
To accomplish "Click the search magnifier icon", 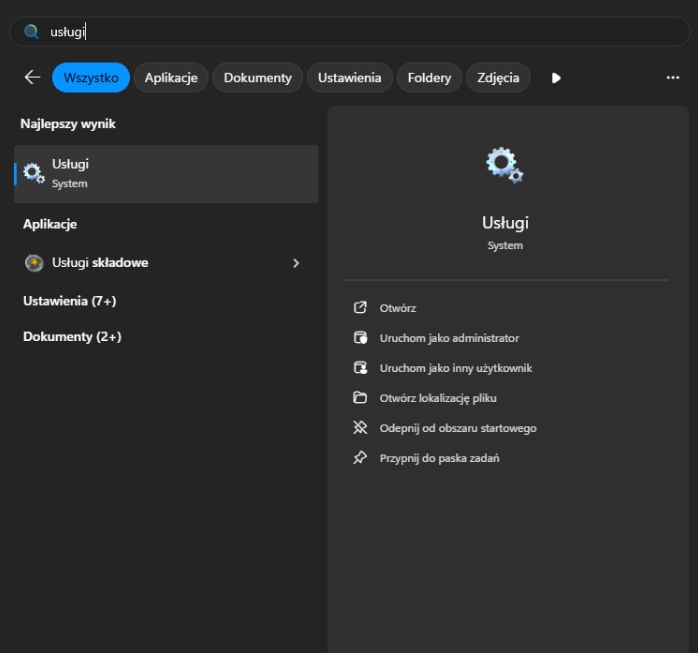I will tap(31, 32).
